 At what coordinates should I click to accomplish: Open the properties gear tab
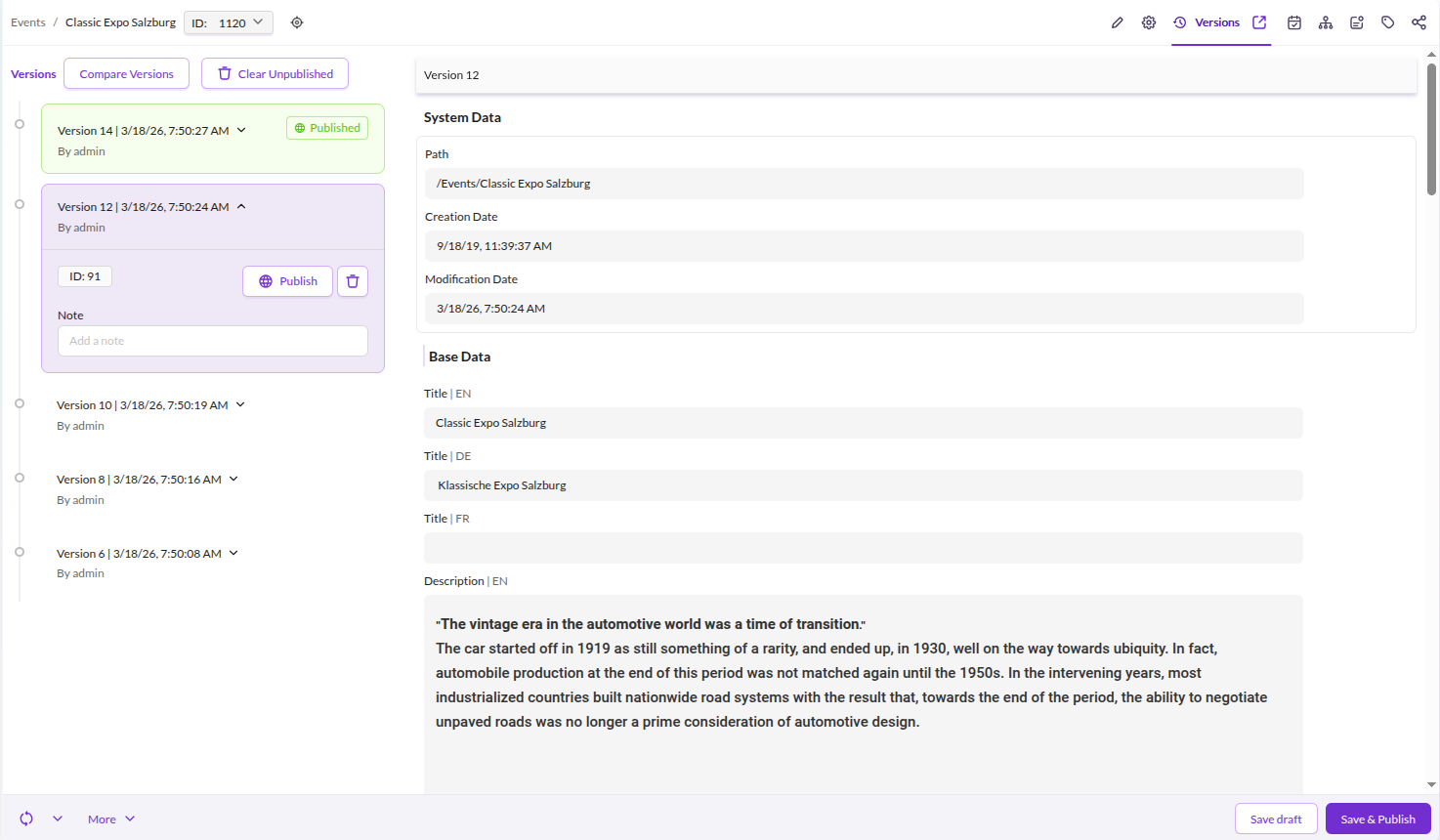tap(1149, 22)
